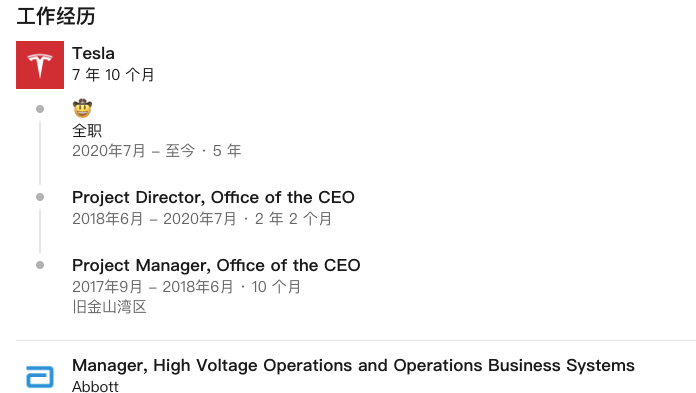Click the cowboy hat emoji job title
This screenshot has height=393, width=696.
[x=83, y=108]
